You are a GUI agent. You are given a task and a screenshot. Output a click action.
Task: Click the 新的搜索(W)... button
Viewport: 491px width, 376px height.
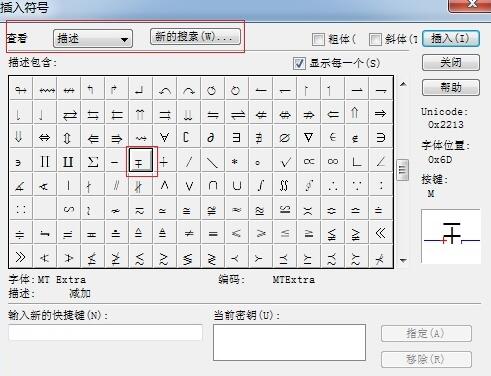pyautogui.click(x=195, y=36)
